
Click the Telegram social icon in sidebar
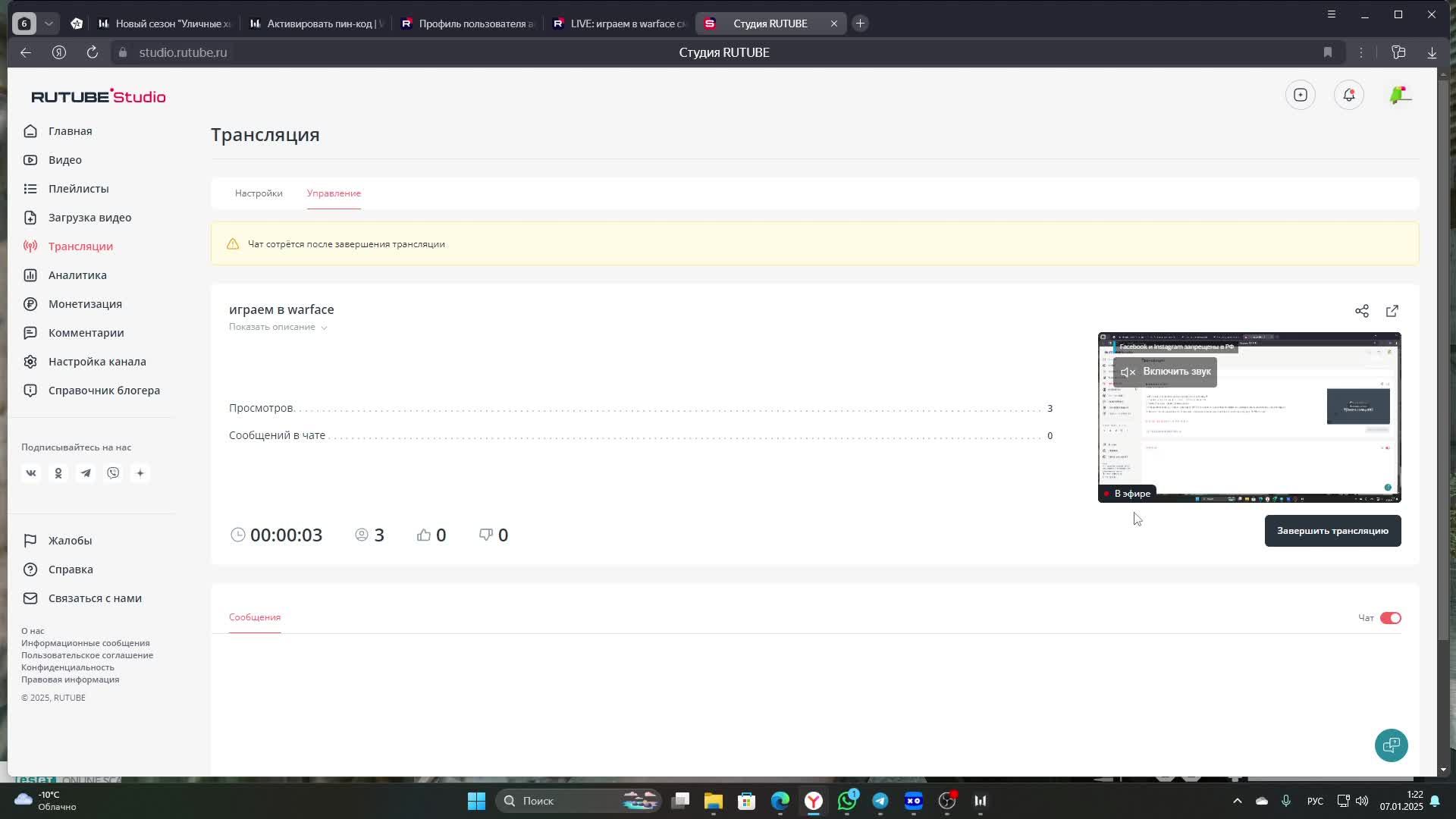(x=86, y=473)
